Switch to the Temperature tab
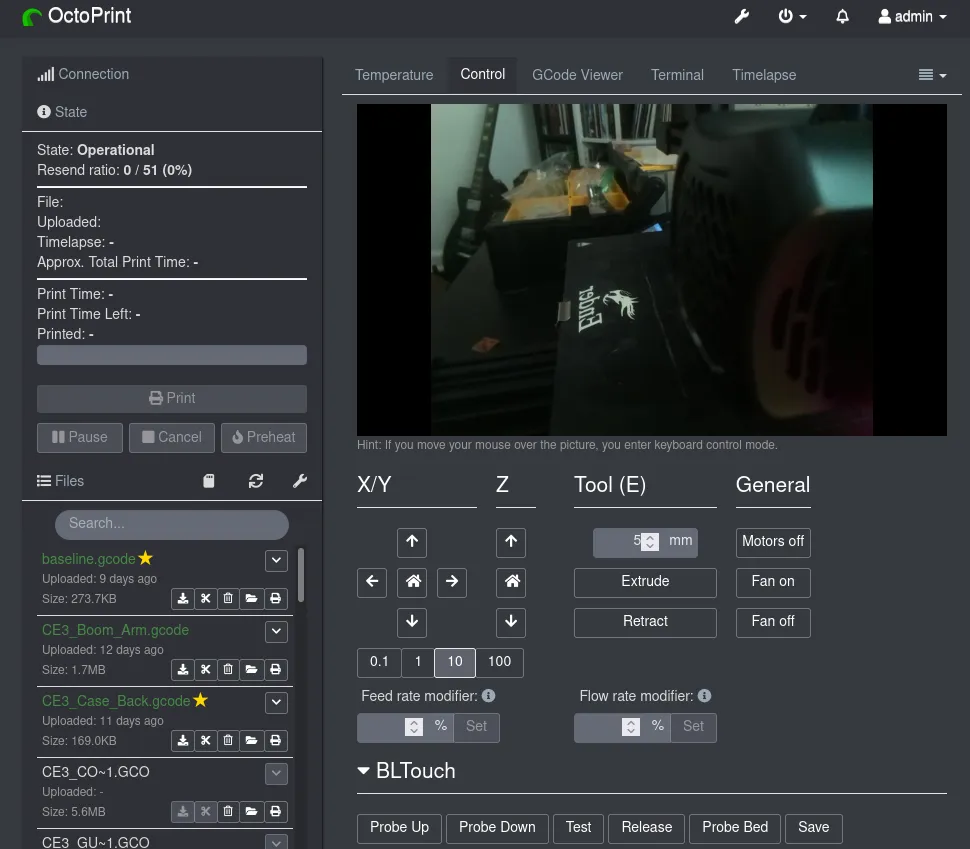Screen dimensions: 970x849 [x=394, y=75]
